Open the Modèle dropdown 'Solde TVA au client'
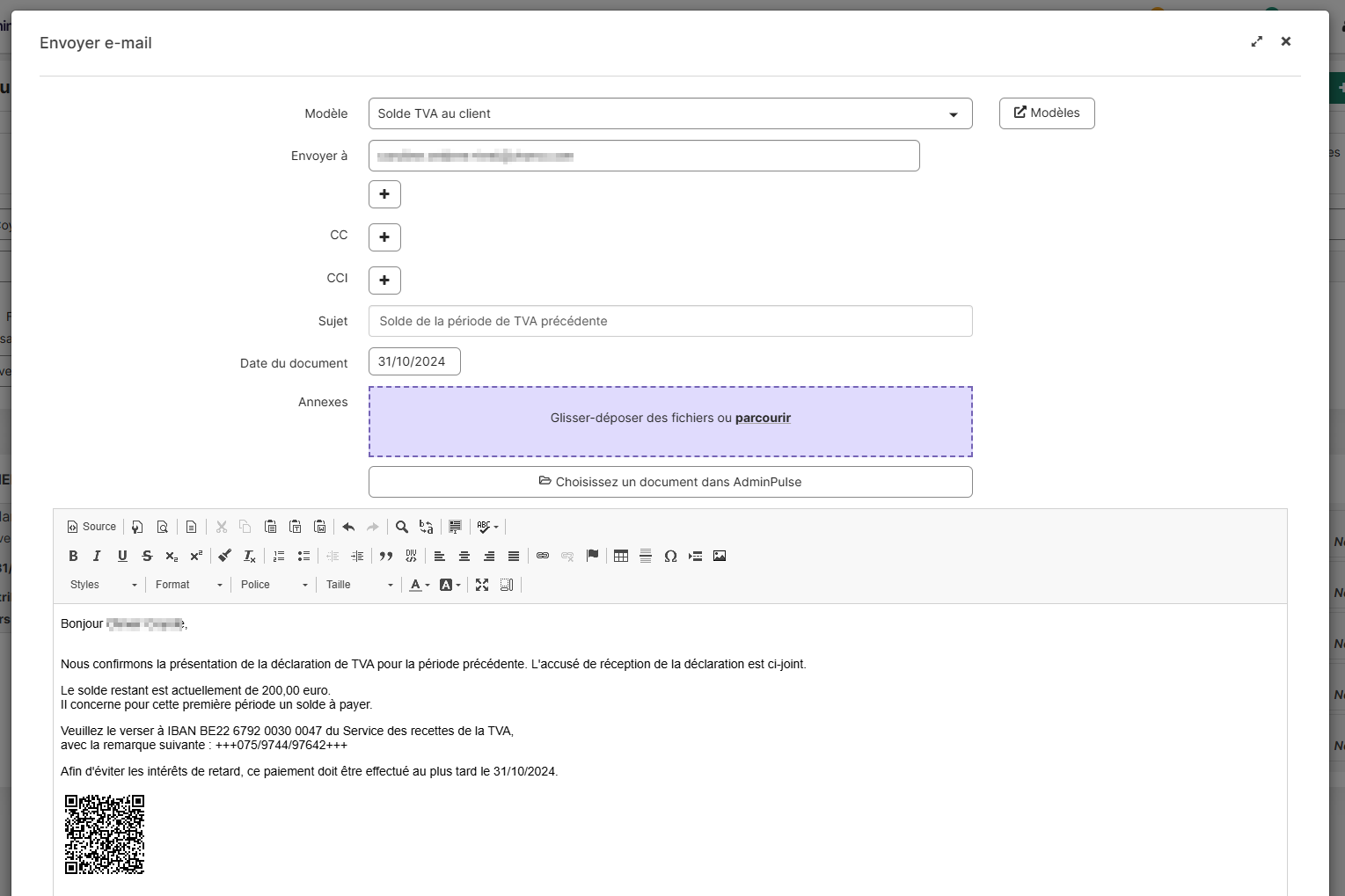1345x896 pixels. coord(669,113)
